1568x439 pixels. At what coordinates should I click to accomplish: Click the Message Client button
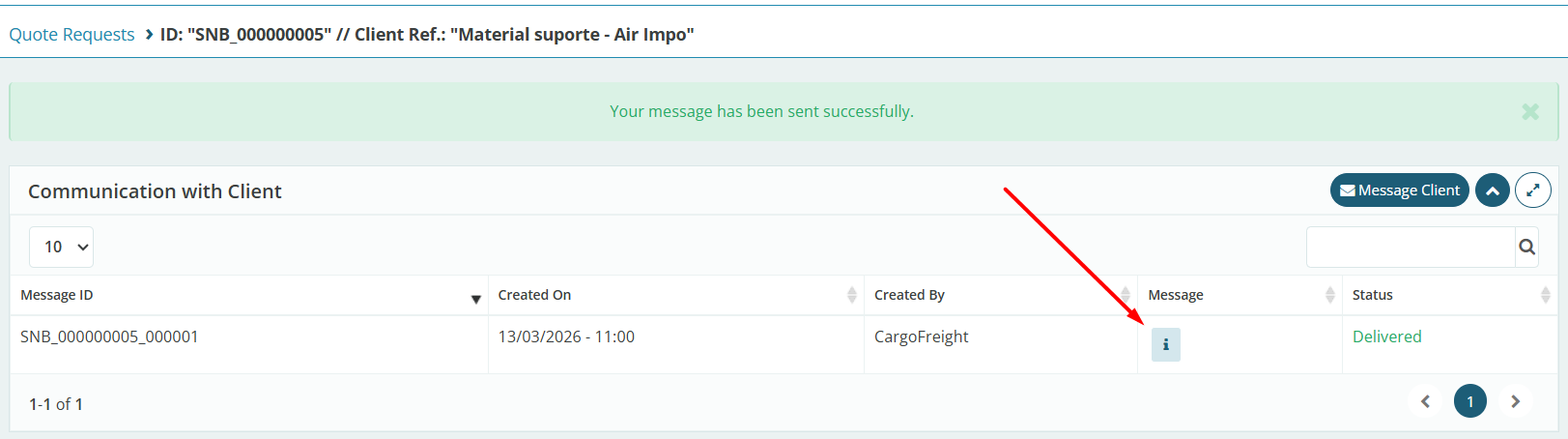point(1399,190)
